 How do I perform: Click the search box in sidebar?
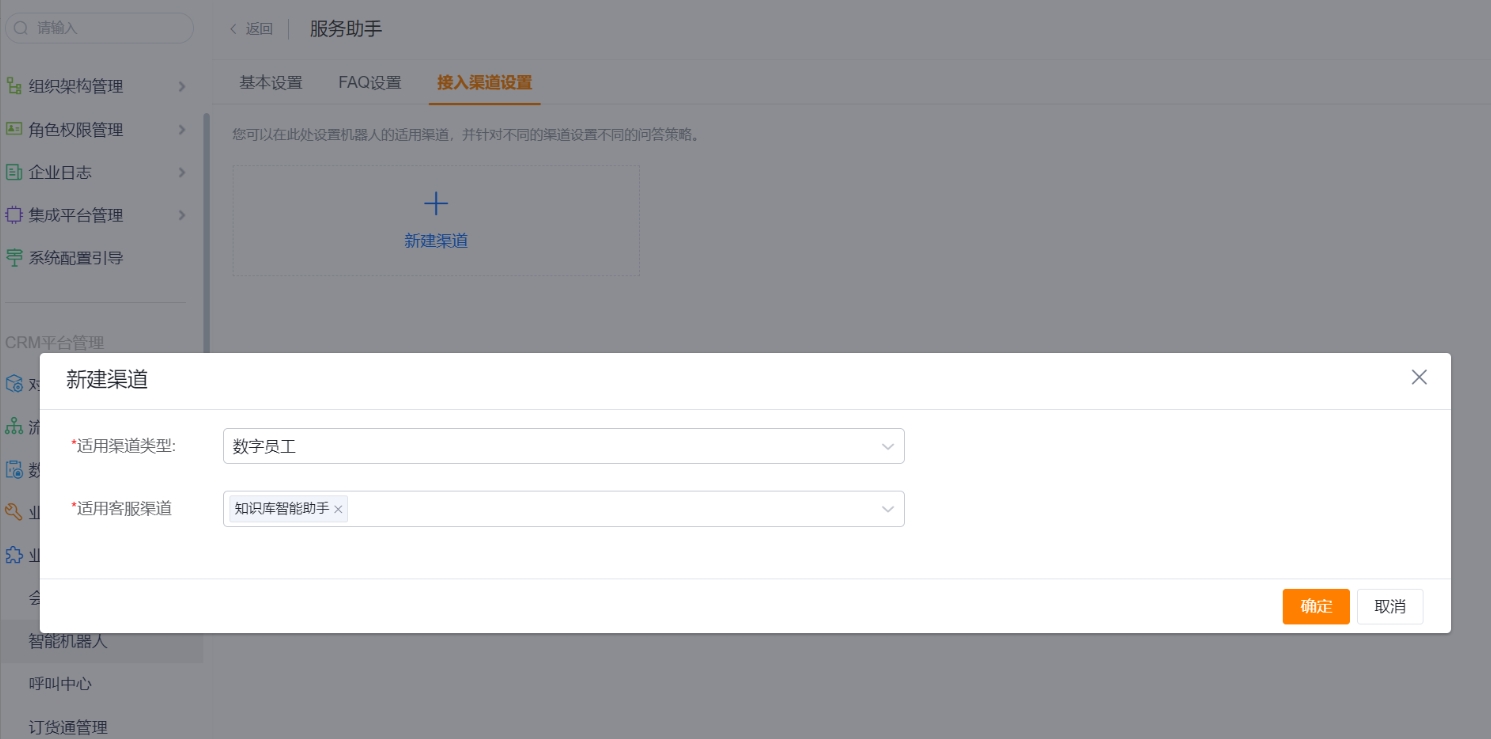click(100, 28)
